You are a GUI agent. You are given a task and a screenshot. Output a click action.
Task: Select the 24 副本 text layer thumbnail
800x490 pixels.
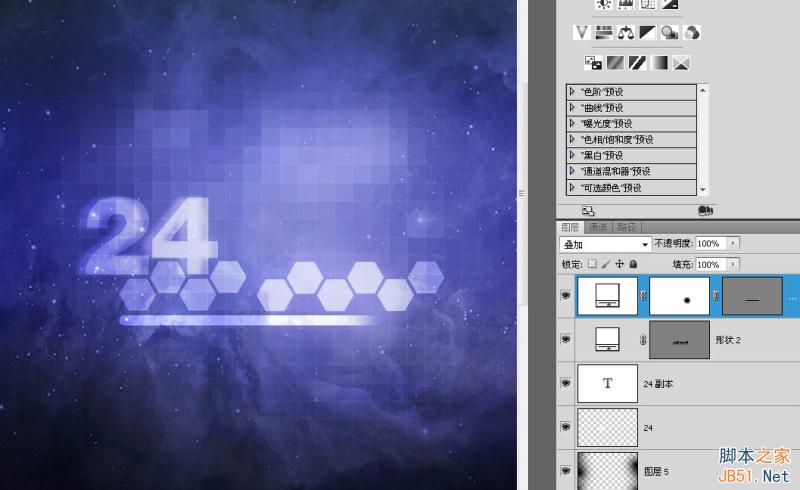[607, 383]
